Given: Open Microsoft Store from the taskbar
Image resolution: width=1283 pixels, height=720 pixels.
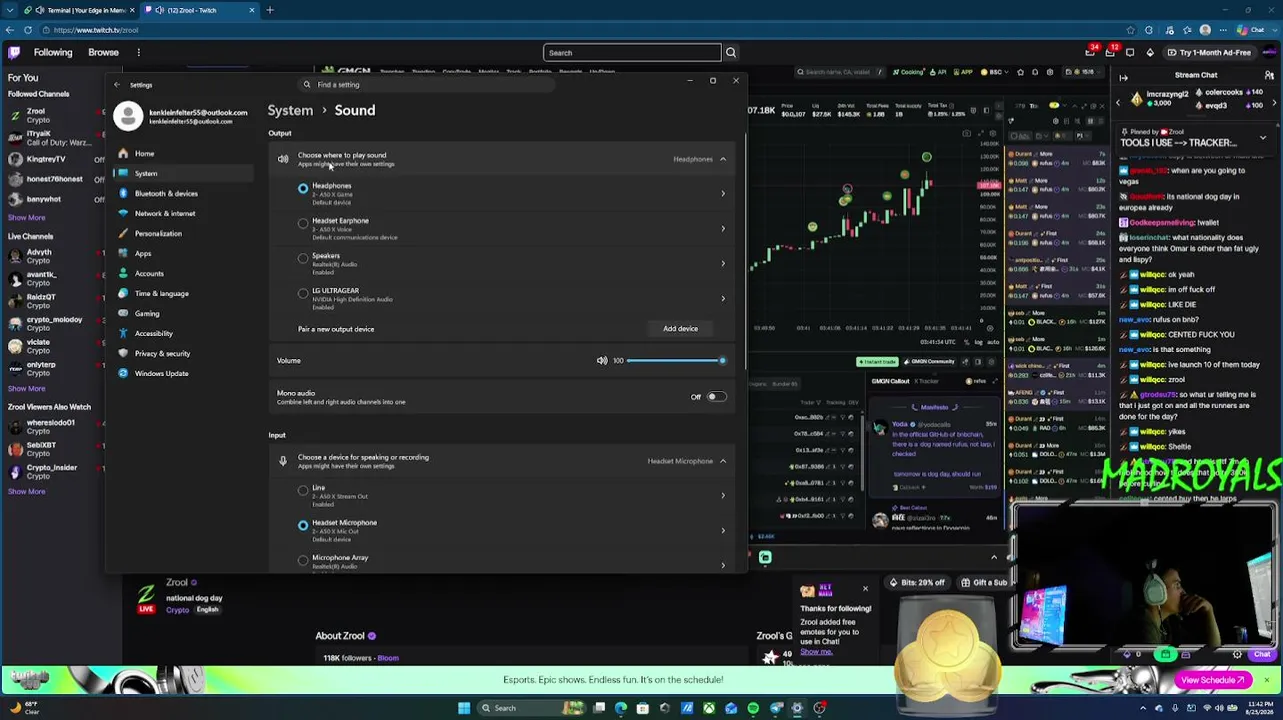Looking at the screenshot, I should (x=643, y=708).
